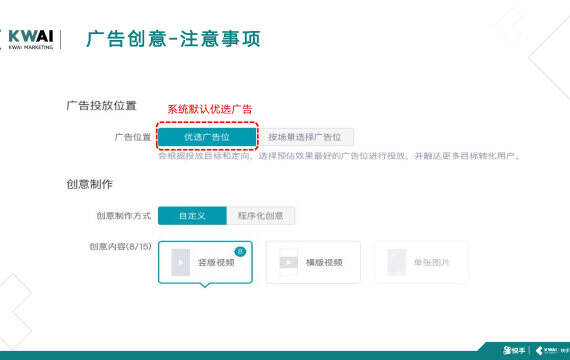Pick the 单张图片 creative card
570x360 pixels.
[x=421, y=262]
